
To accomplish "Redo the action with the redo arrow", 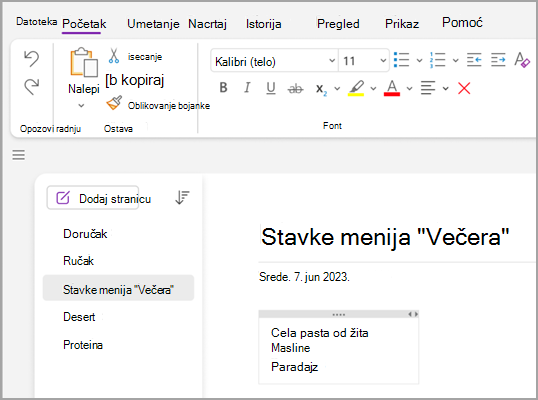I will tap(32, 86).
